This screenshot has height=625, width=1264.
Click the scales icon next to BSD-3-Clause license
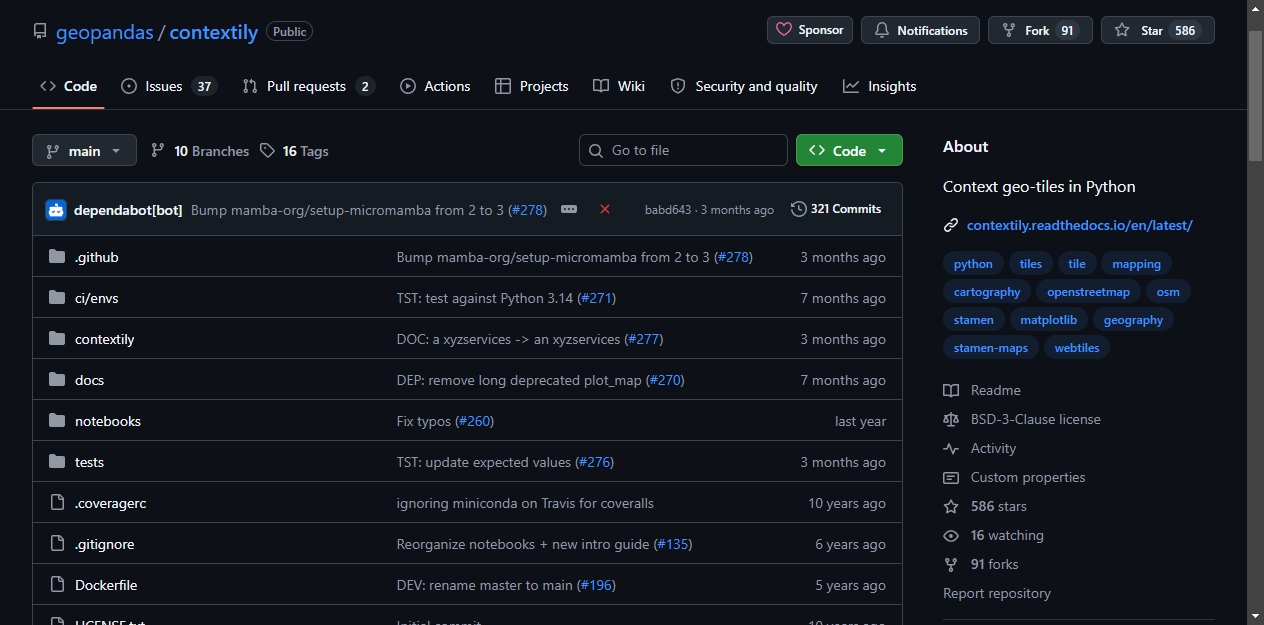pos(951,419)
